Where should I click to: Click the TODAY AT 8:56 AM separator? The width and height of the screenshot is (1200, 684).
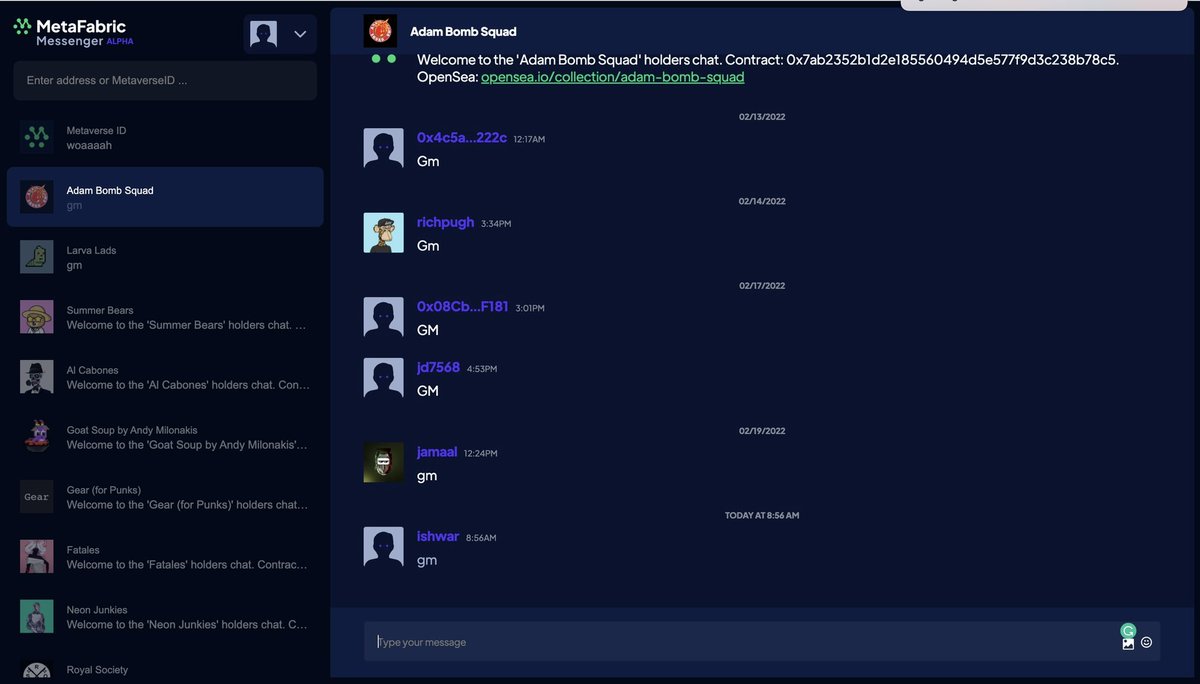pyautogui.click(x=762, y=516)
